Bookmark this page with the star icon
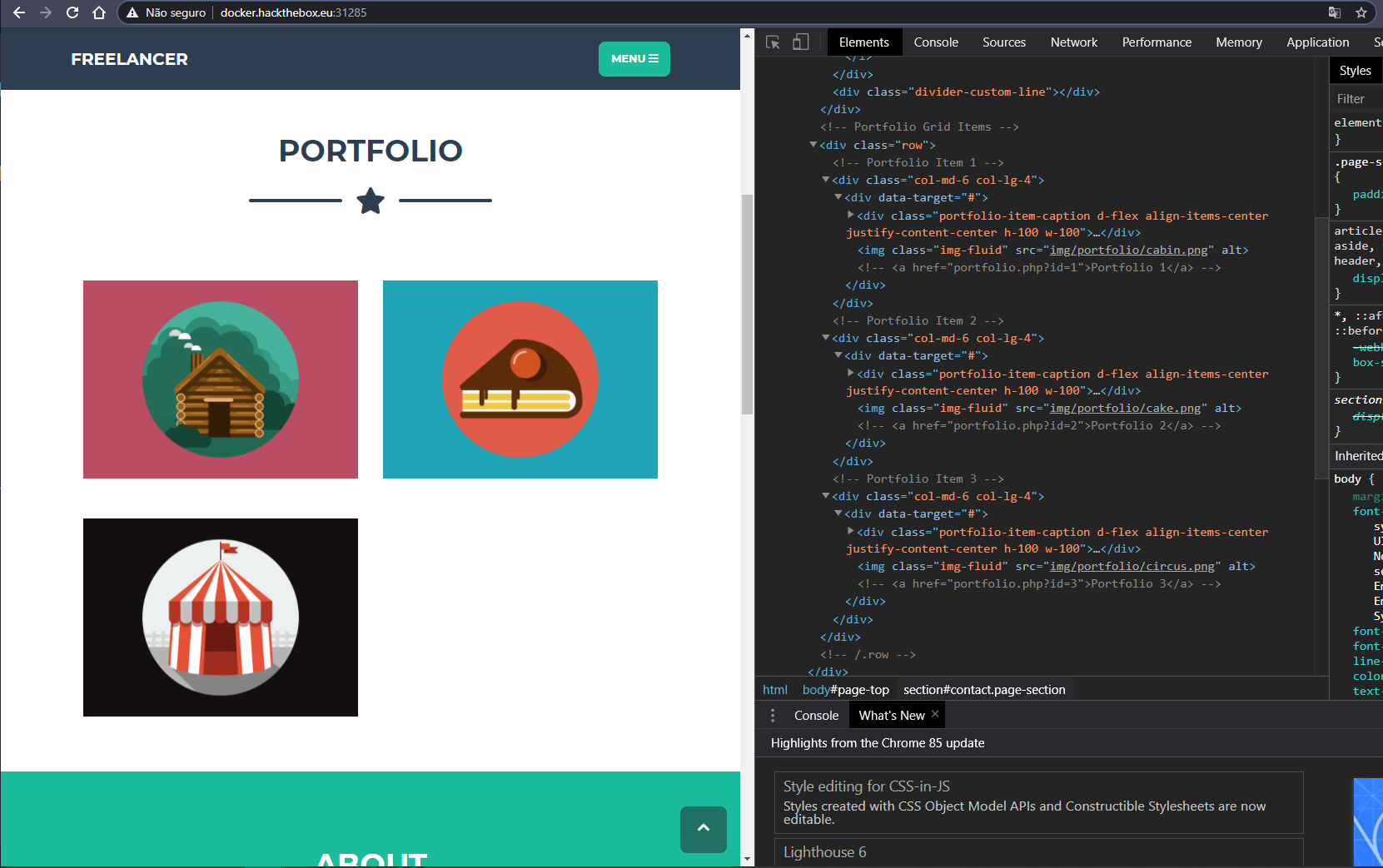 [x=1361, y=12]
